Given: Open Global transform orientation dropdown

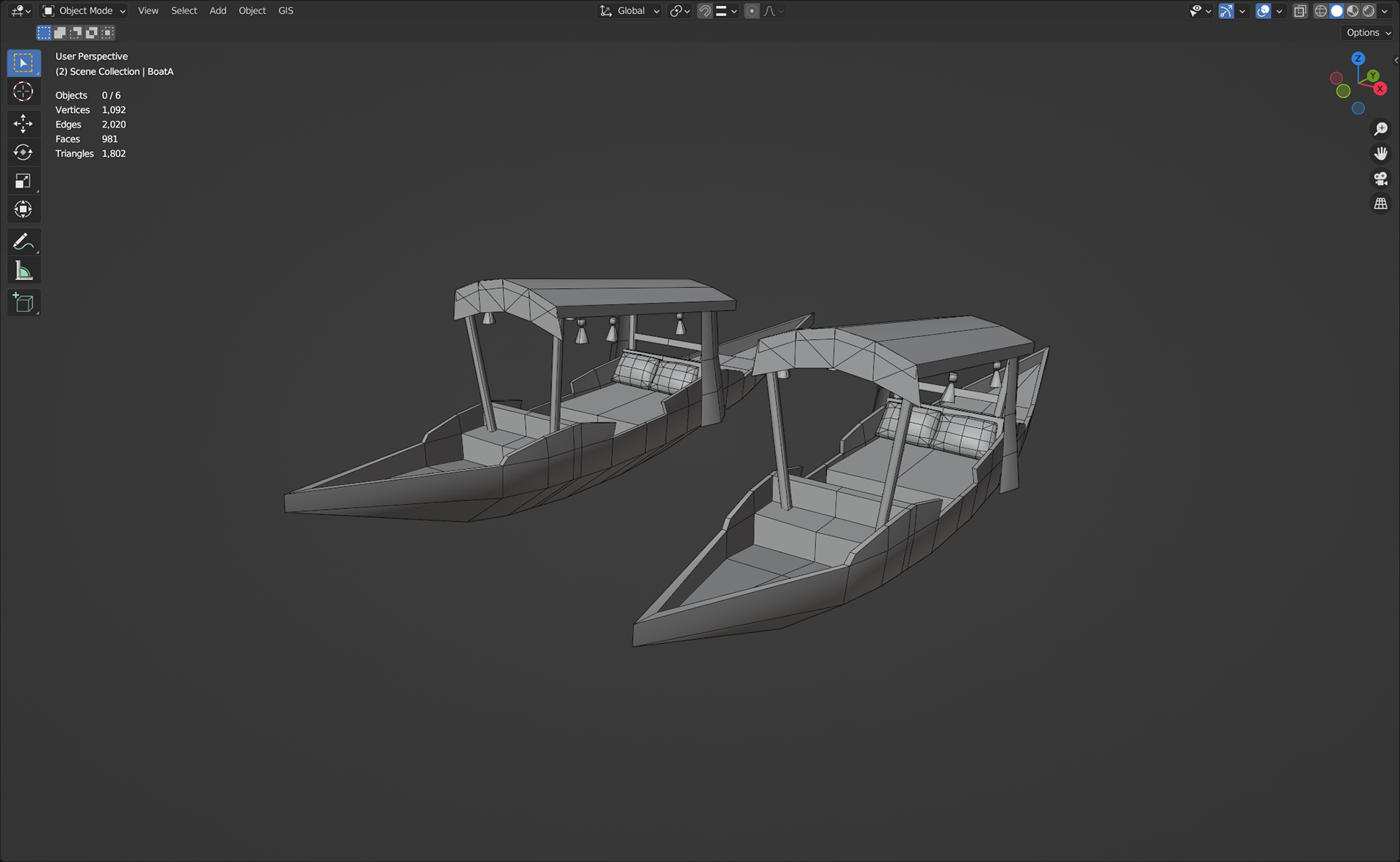Looking at the screenshot, I should pyautogui.click(x=630, y=11).
